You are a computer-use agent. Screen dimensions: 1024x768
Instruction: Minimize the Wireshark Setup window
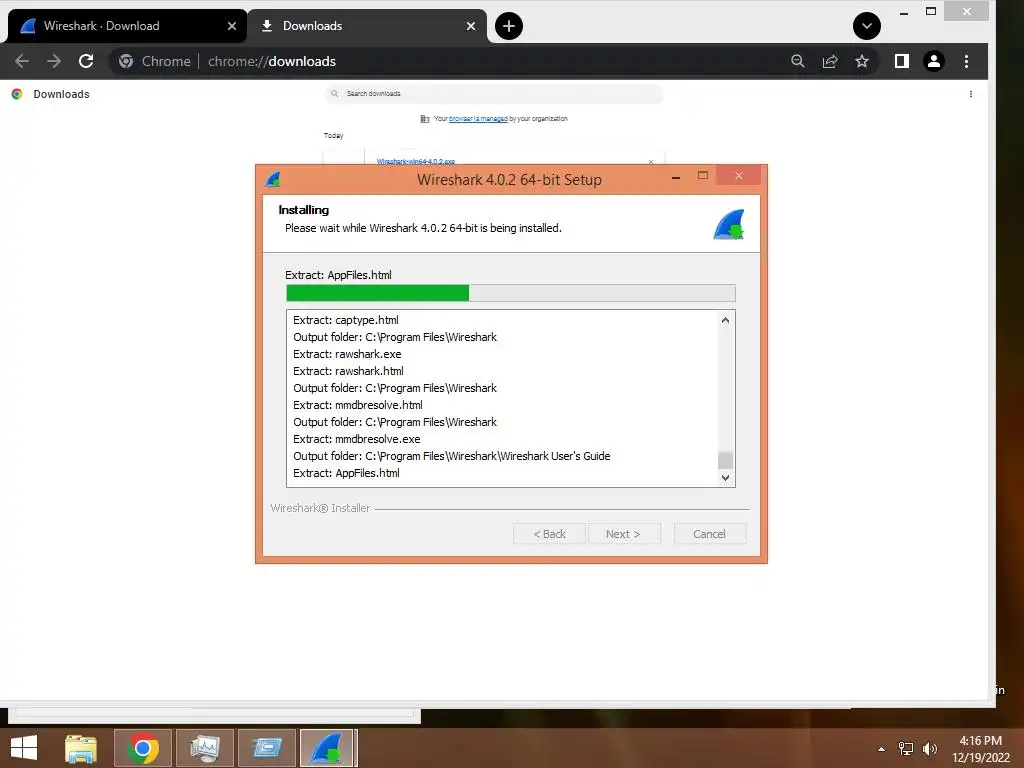click(x=676, y=176)
